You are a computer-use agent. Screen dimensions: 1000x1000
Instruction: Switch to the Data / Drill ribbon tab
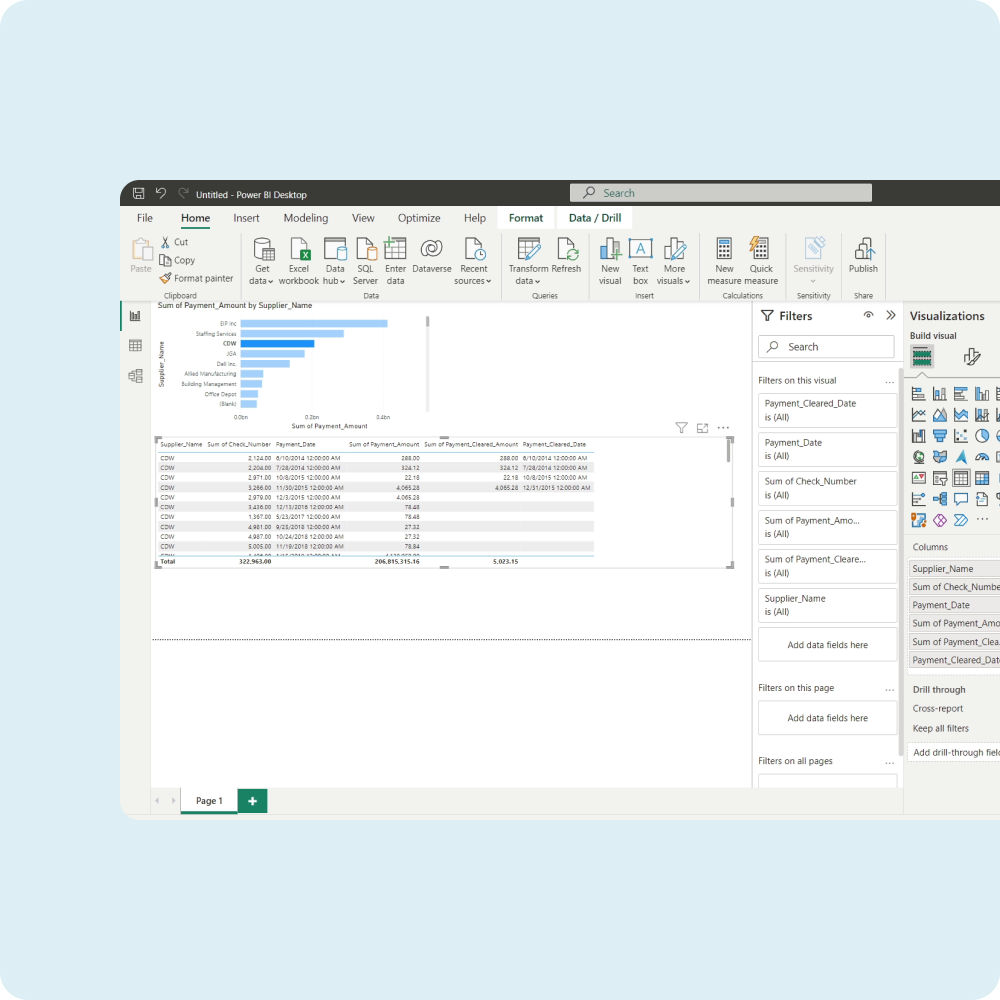595,217
